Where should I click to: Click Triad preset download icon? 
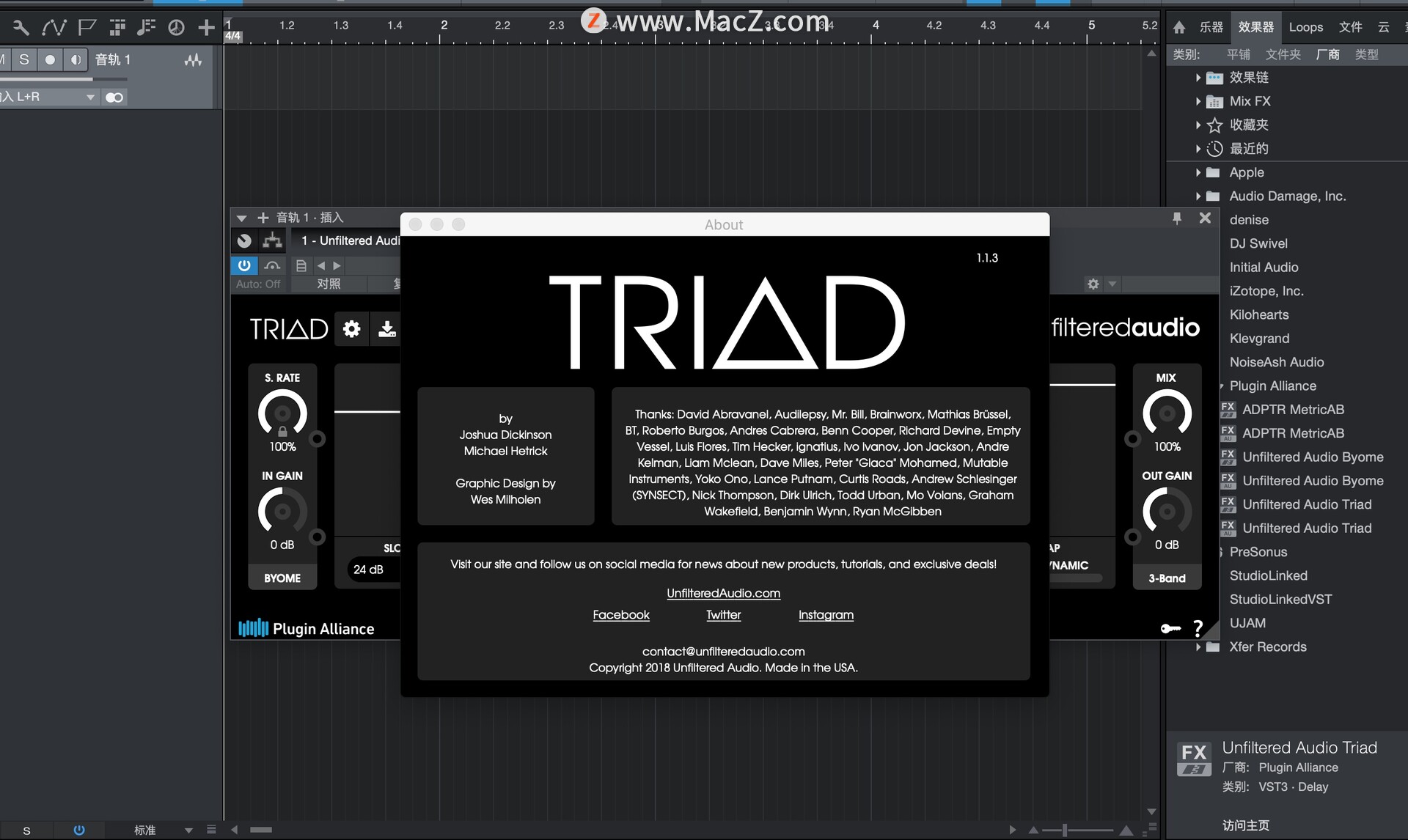coord(386,329)
